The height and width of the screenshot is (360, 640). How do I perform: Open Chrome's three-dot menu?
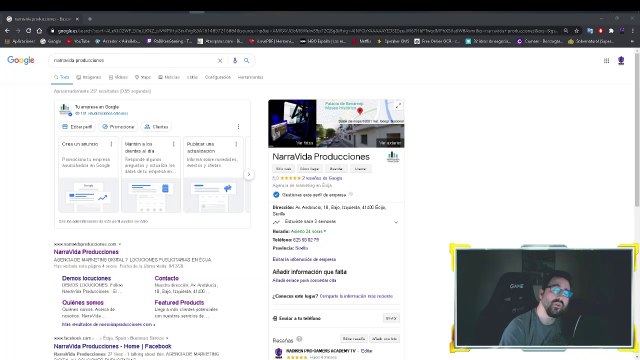point(632,31)
